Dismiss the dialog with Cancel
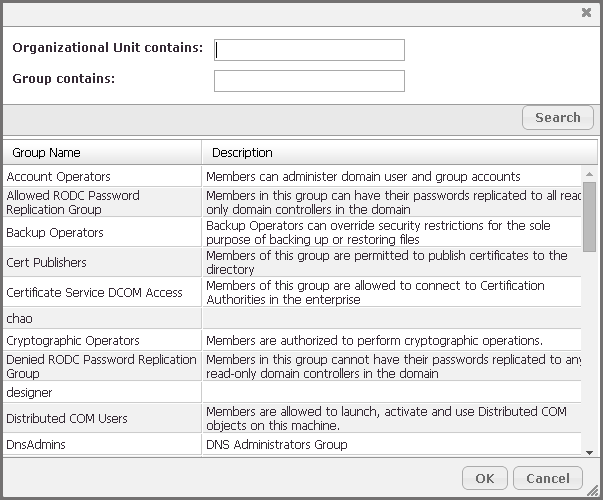 pos(548,478)
